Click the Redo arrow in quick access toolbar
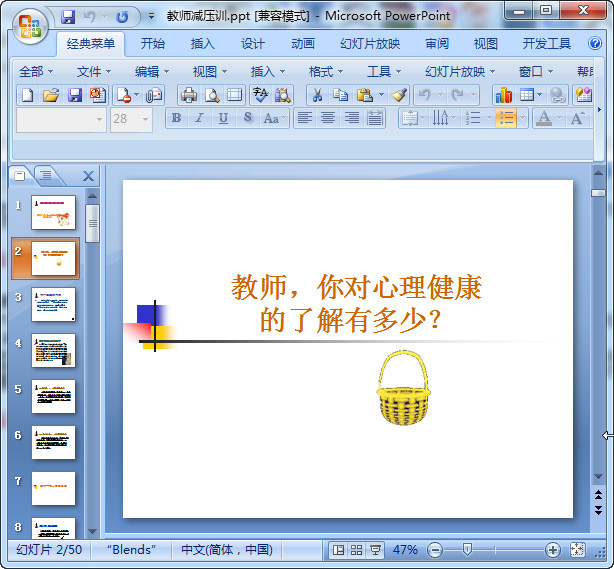This screenshot has width=614, height=569. point(123,17)
